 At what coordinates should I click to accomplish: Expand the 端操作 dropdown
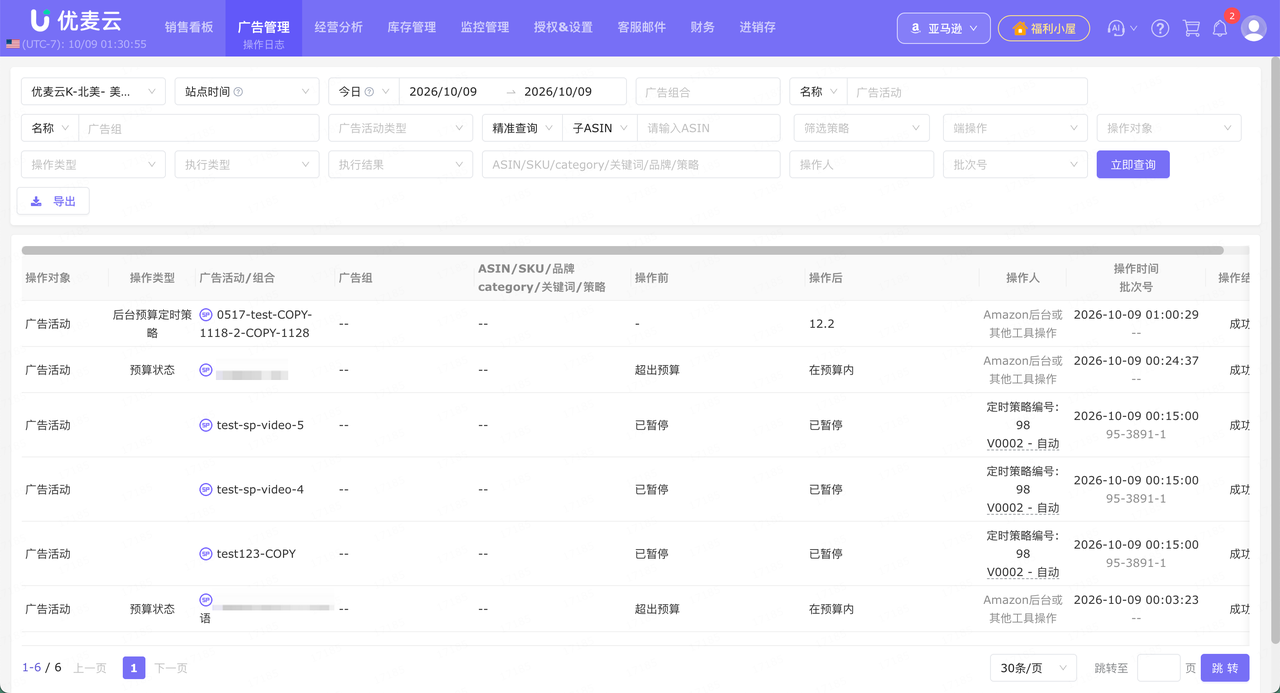coord(1015,128)
